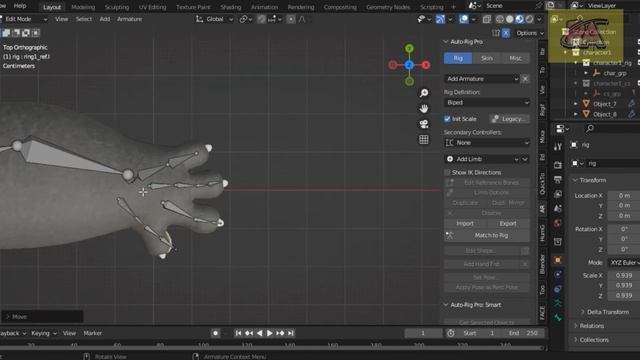Open the View Layer properties tab icon
The image size is (640, 360).
pyautogui.click(x=558, y=194)
